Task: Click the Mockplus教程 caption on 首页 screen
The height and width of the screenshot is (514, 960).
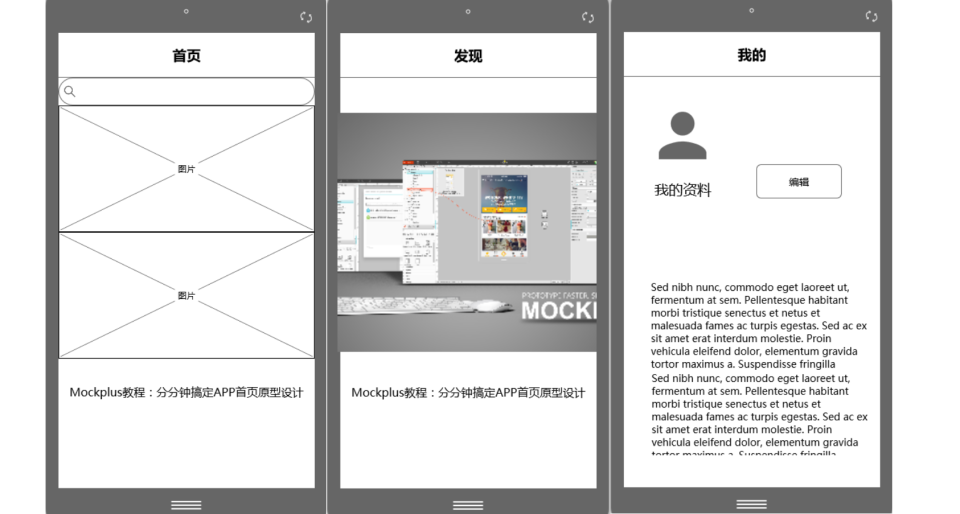Action: (x=186, y=392)
